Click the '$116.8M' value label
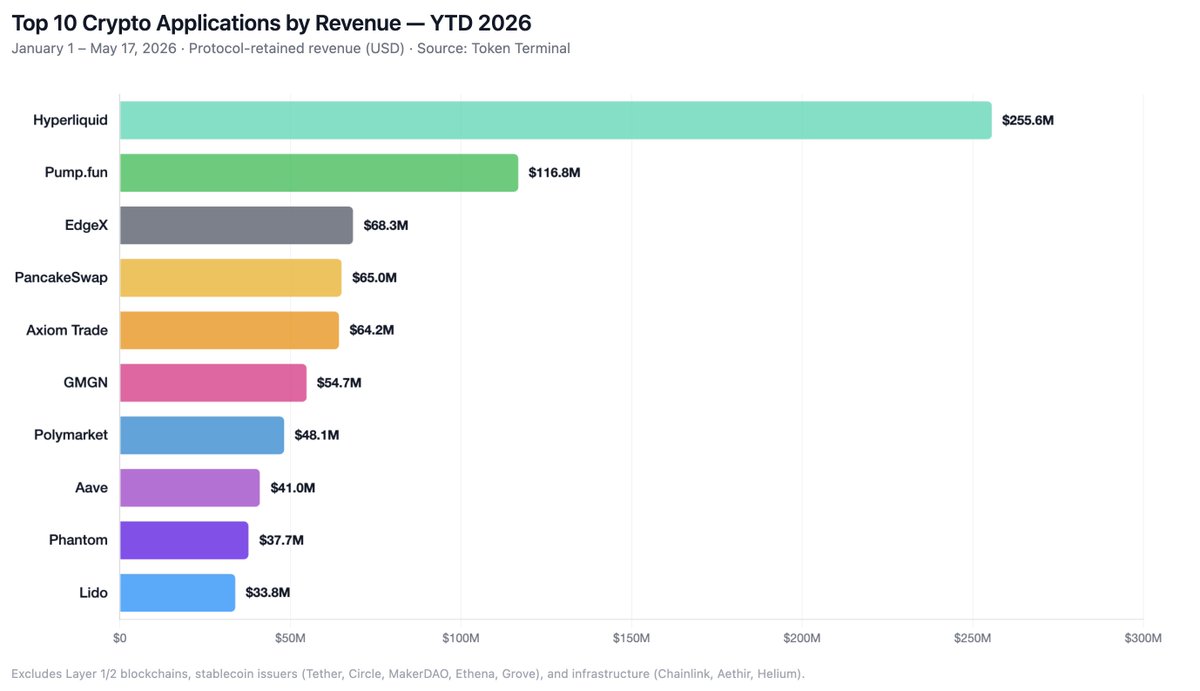Viewport: 1200px width, 691px height. pyautogui.click(x=555, y=172)
